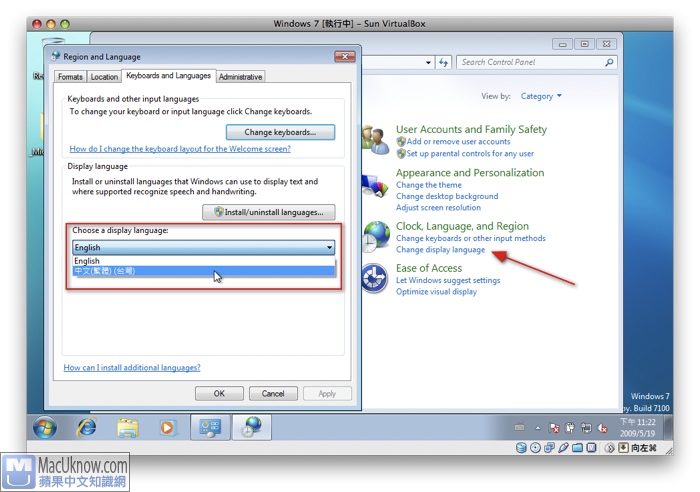This screenshot has height=492, width=700.
Task: Open Appearance and Personalization heading
Action: (470, 173)
